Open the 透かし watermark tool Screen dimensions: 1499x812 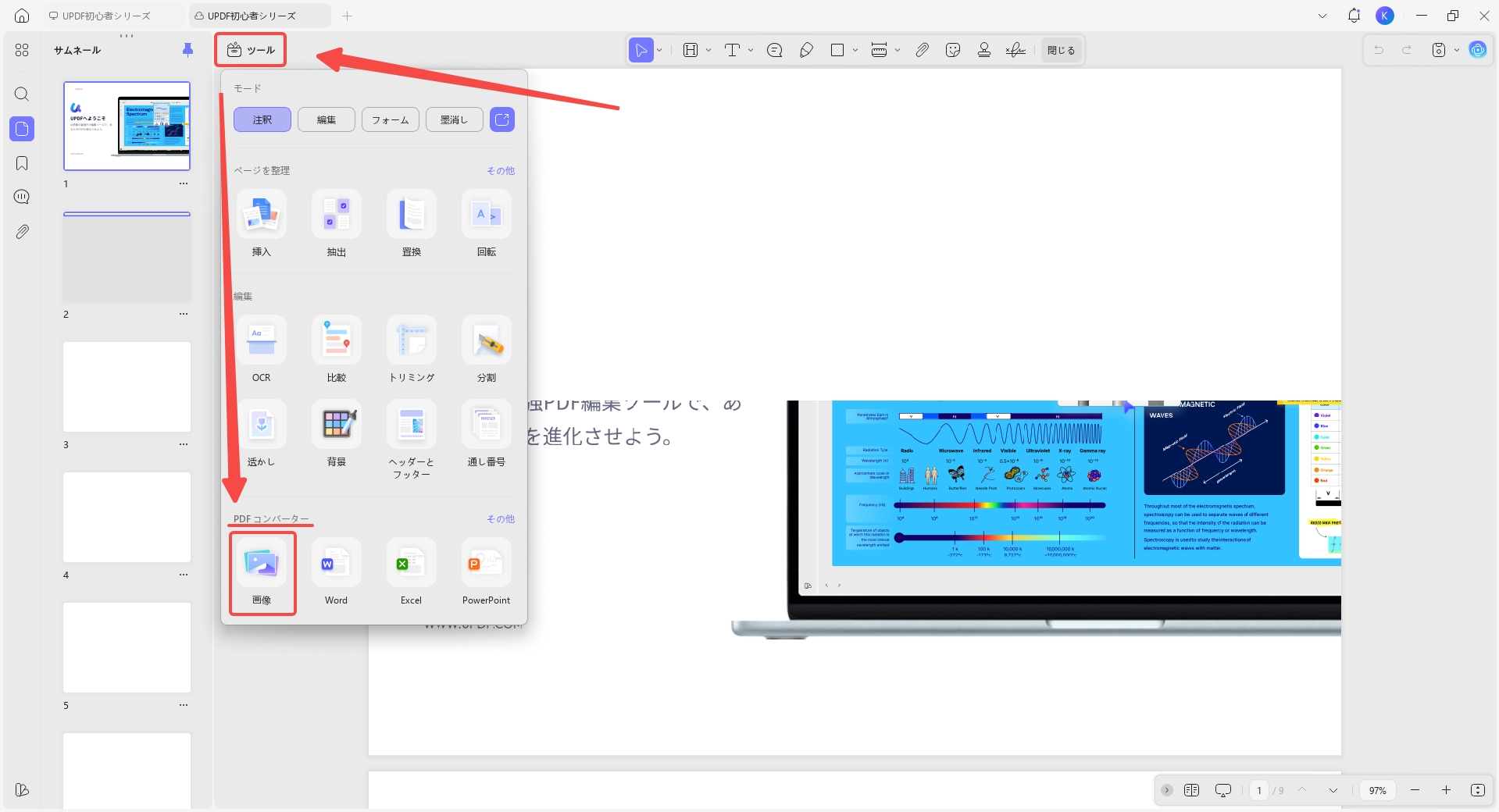262,433
